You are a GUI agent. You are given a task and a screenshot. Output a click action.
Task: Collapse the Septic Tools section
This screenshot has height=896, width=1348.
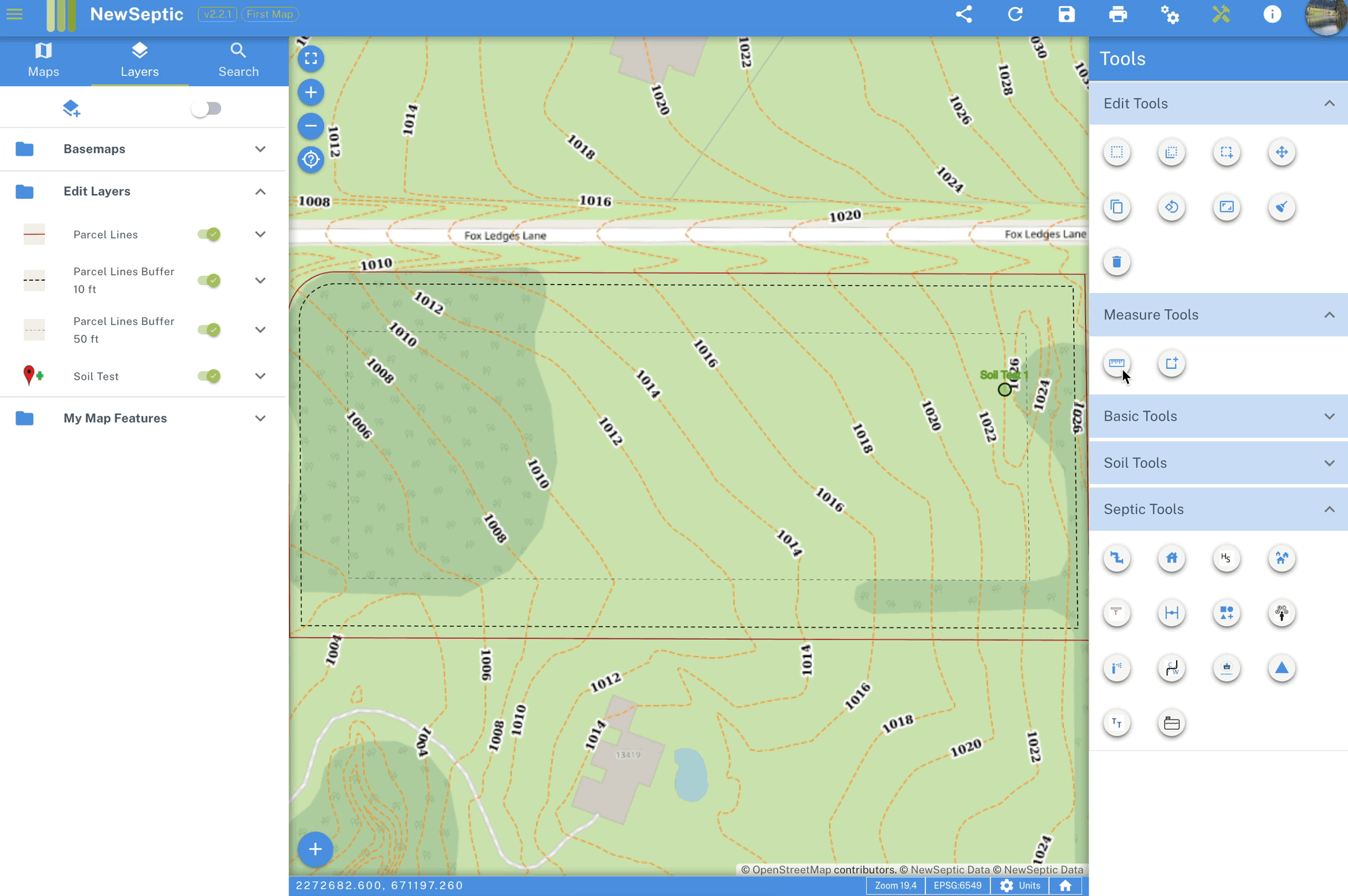pos(1219,509)
